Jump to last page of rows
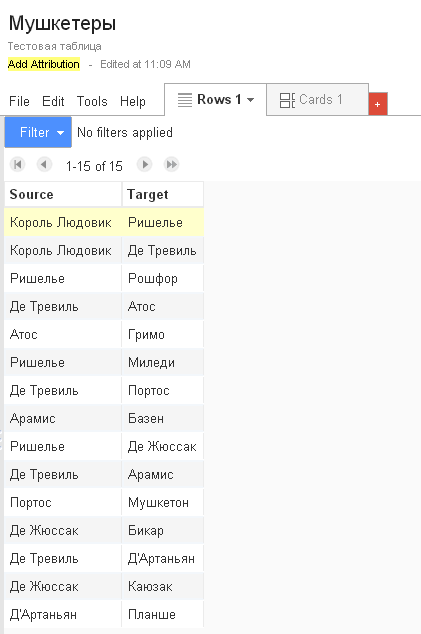The height and width of the screenshot is (634, 421). pos(171,165)
